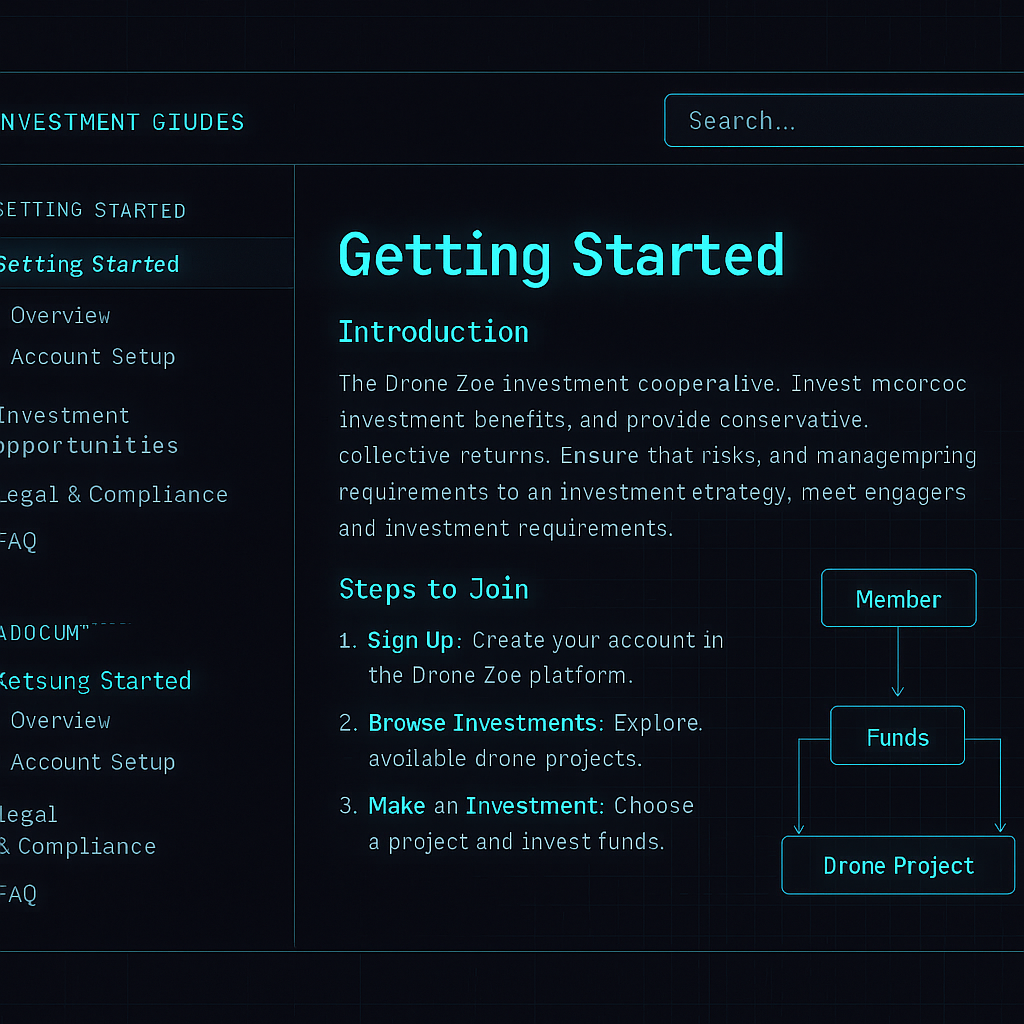Click the Search input field
The height and width of the screenshot is (1024, 1024).
coord(845,121)
